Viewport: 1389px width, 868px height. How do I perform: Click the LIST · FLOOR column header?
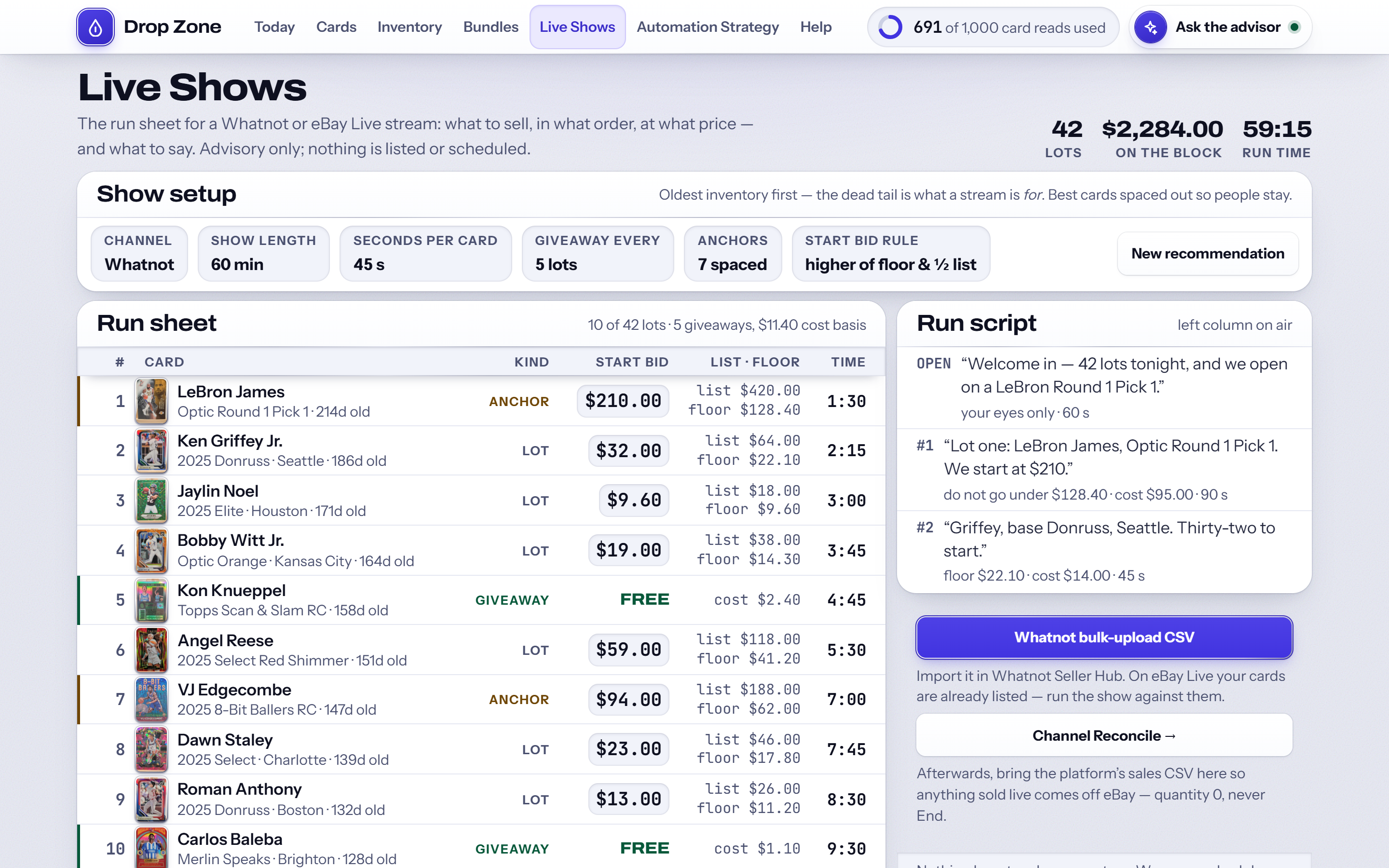[x=755, y=362]
